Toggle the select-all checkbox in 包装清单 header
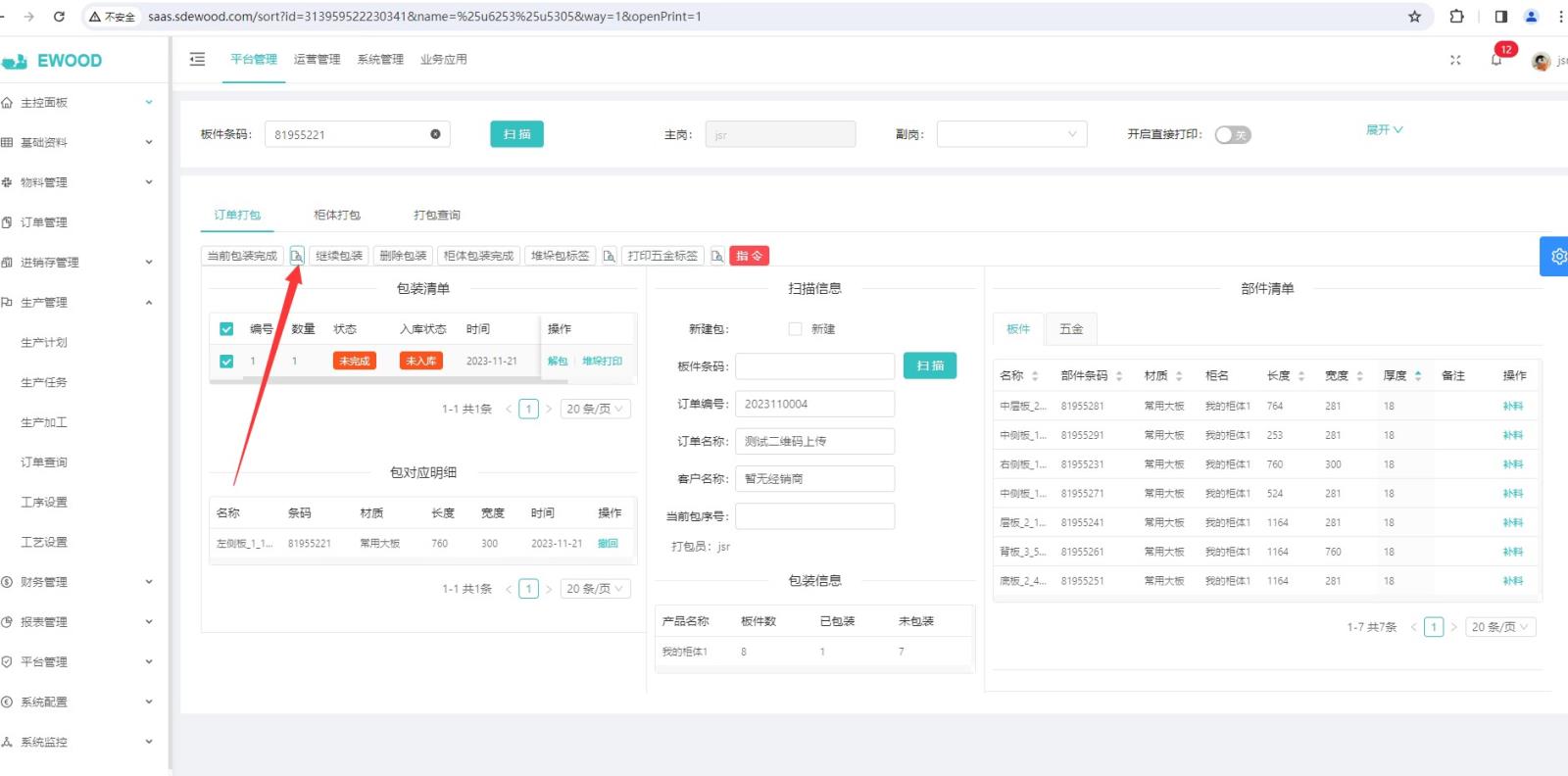 [226, 329]
